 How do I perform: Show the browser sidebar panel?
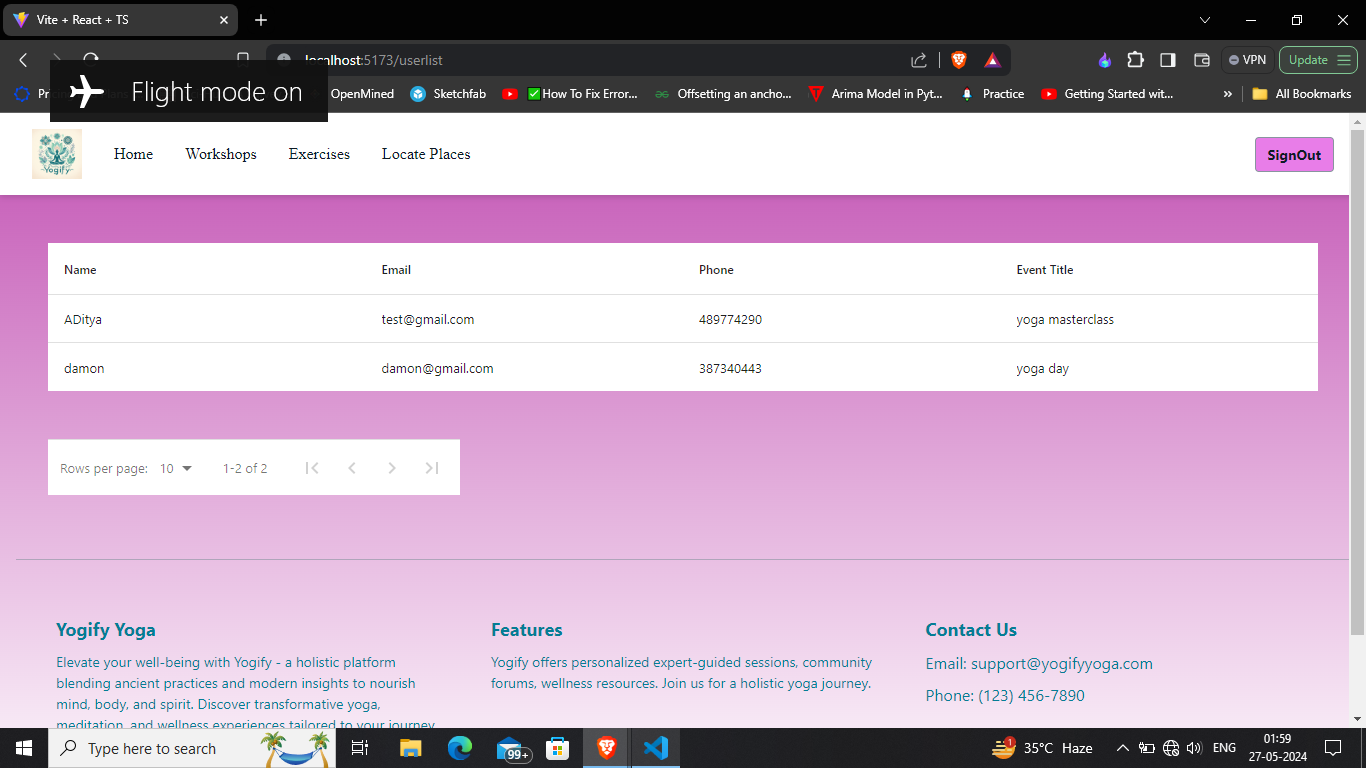1168,60
